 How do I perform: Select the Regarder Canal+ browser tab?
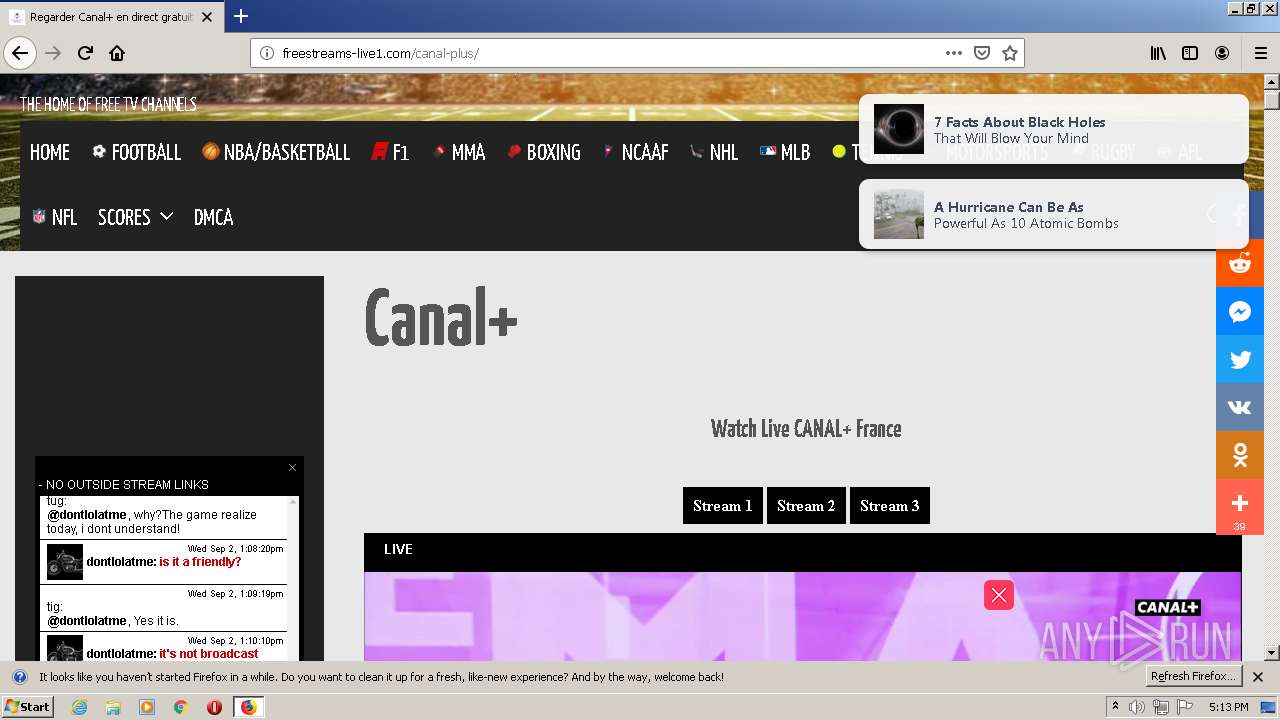click(x=110, y=17)
